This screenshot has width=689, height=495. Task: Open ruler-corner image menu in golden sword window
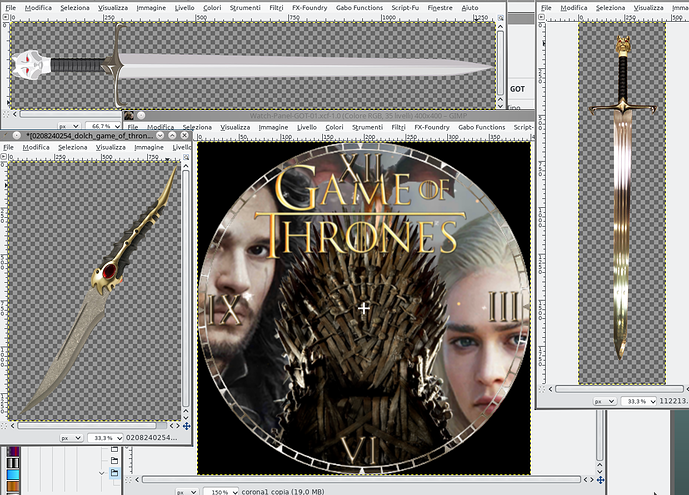pos(542,17)
